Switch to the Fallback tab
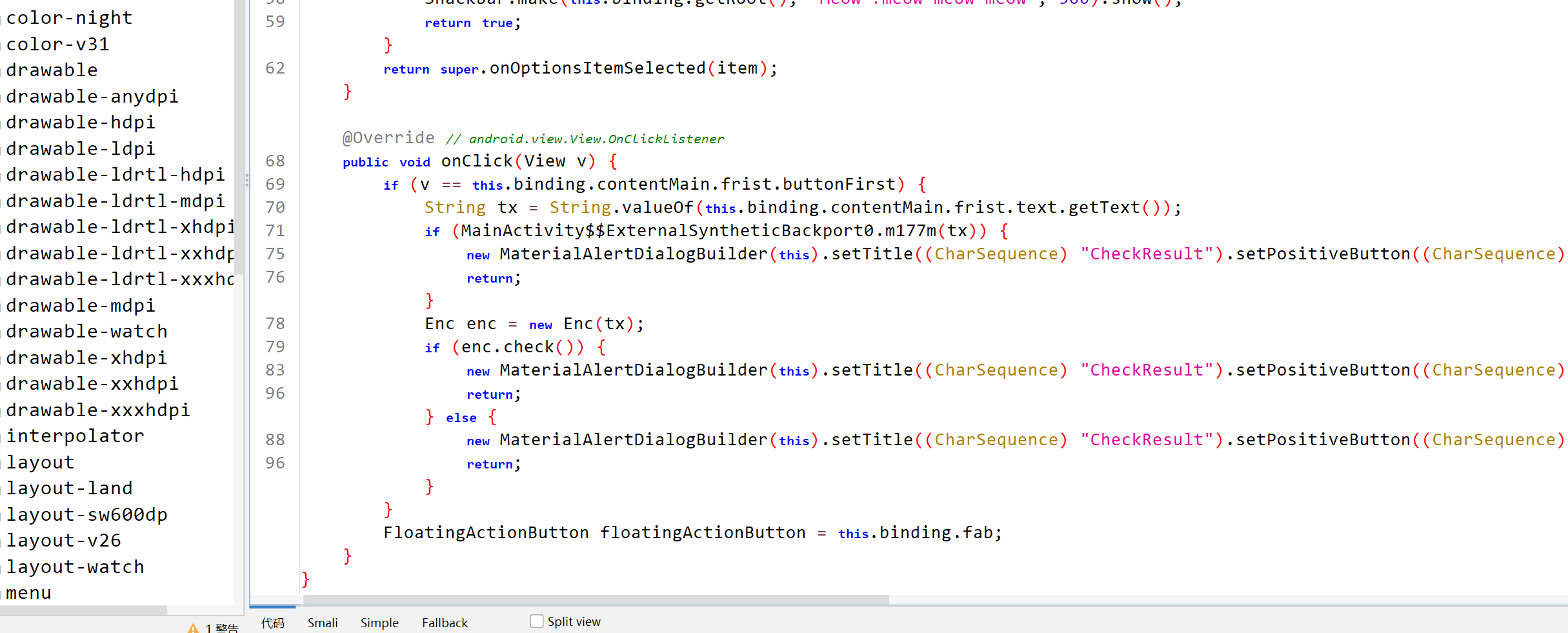The width and height of the screenshot is (1568, 633). (445, 623)
